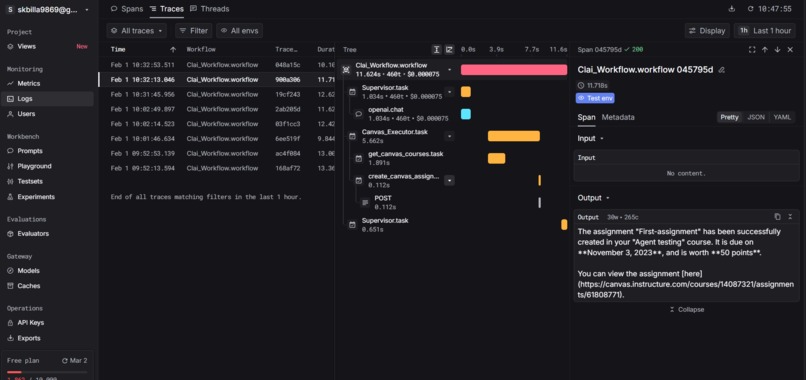Collapse the Input section
This screenshot has height=380, width=806.
590,138
